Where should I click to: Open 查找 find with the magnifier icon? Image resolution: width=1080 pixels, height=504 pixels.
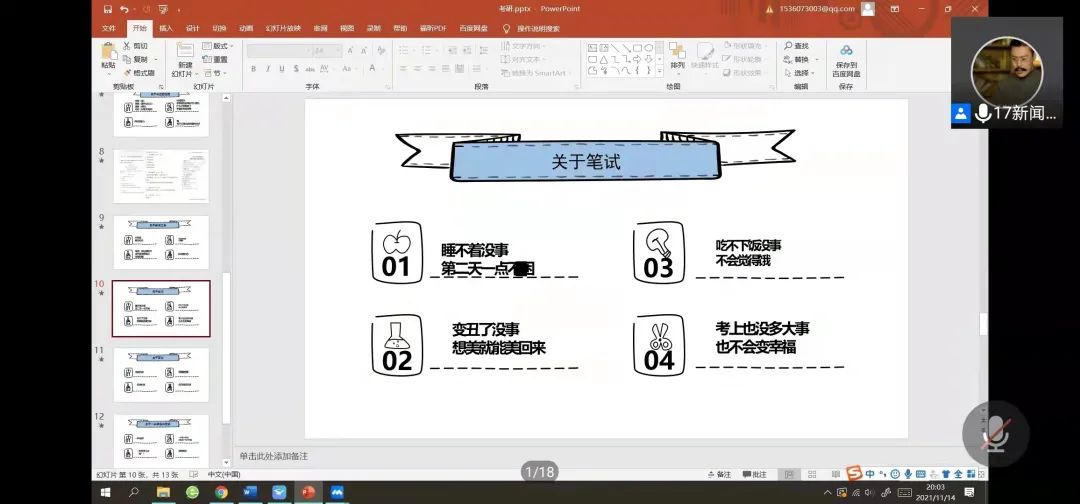point(796,45)
